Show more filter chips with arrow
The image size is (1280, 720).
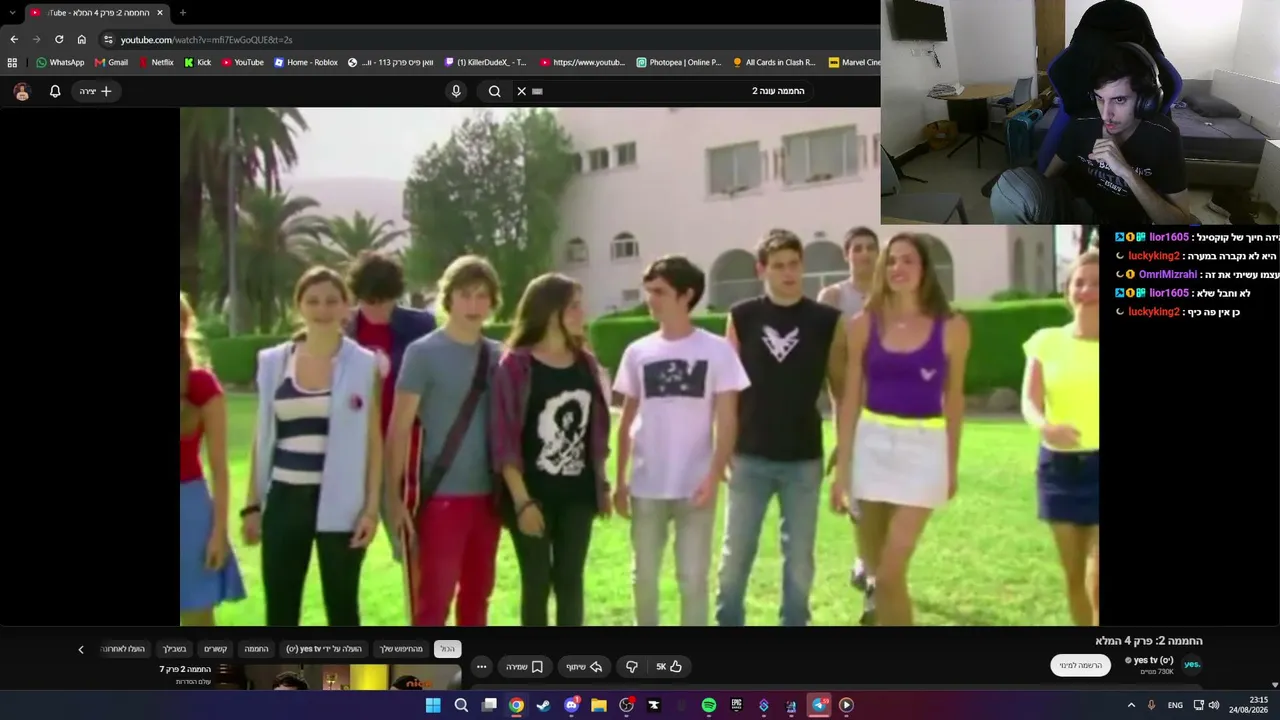coord(81,649)
